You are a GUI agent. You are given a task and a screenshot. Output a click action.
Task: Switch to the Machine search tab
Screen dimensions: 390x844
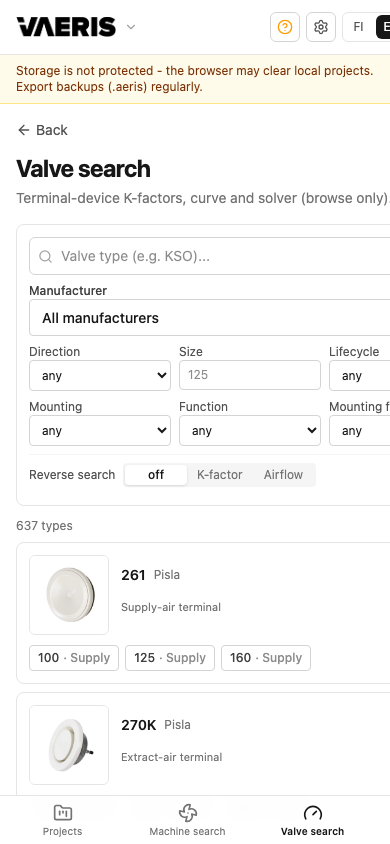(x=187, y=820)
